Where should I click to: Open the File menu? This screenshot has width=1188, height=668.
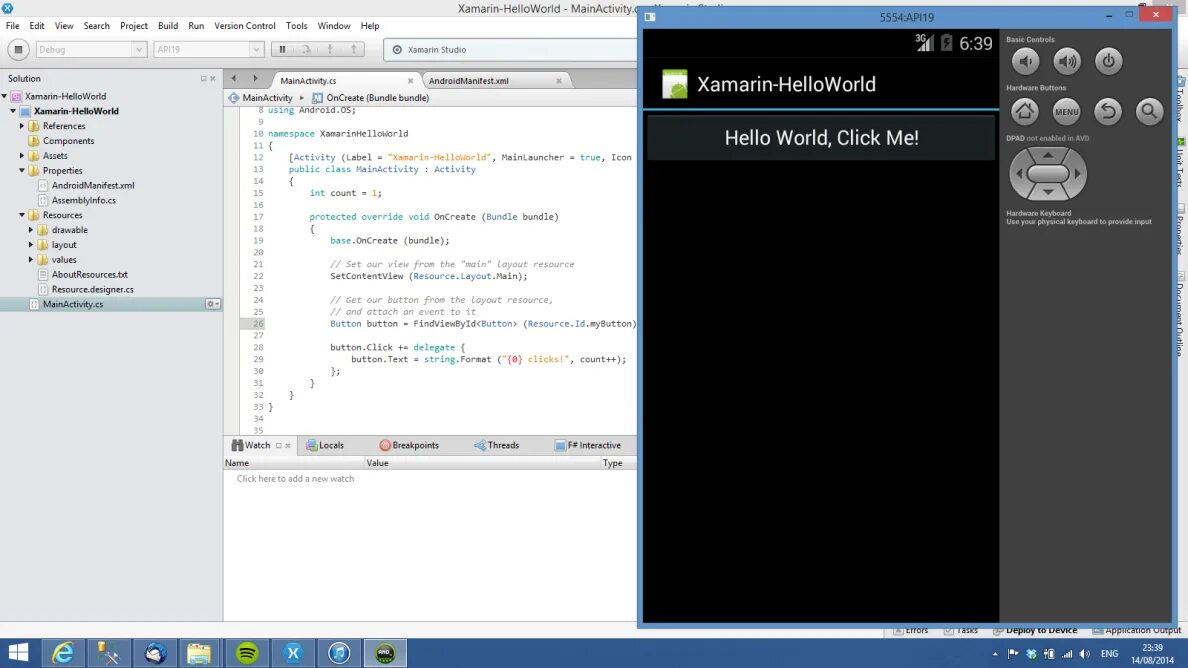point(13,26)
